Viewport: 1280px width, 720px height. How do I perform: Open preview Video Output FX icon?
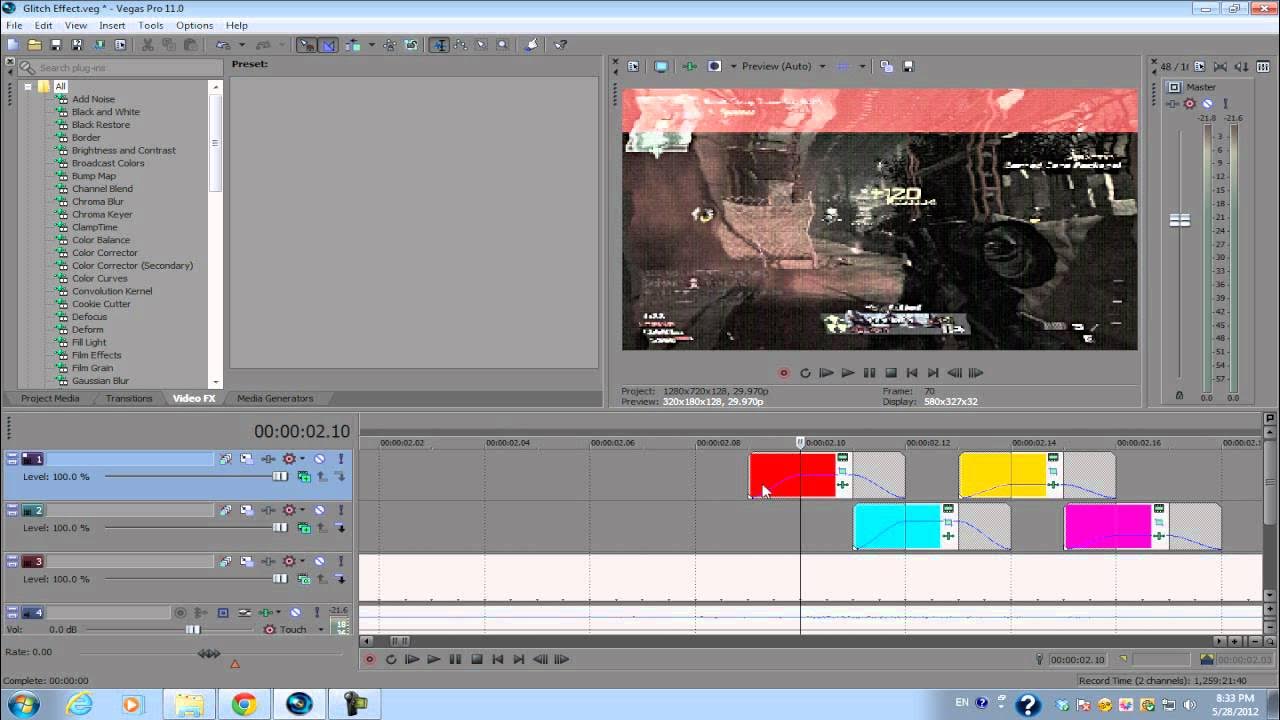point(690,66)
